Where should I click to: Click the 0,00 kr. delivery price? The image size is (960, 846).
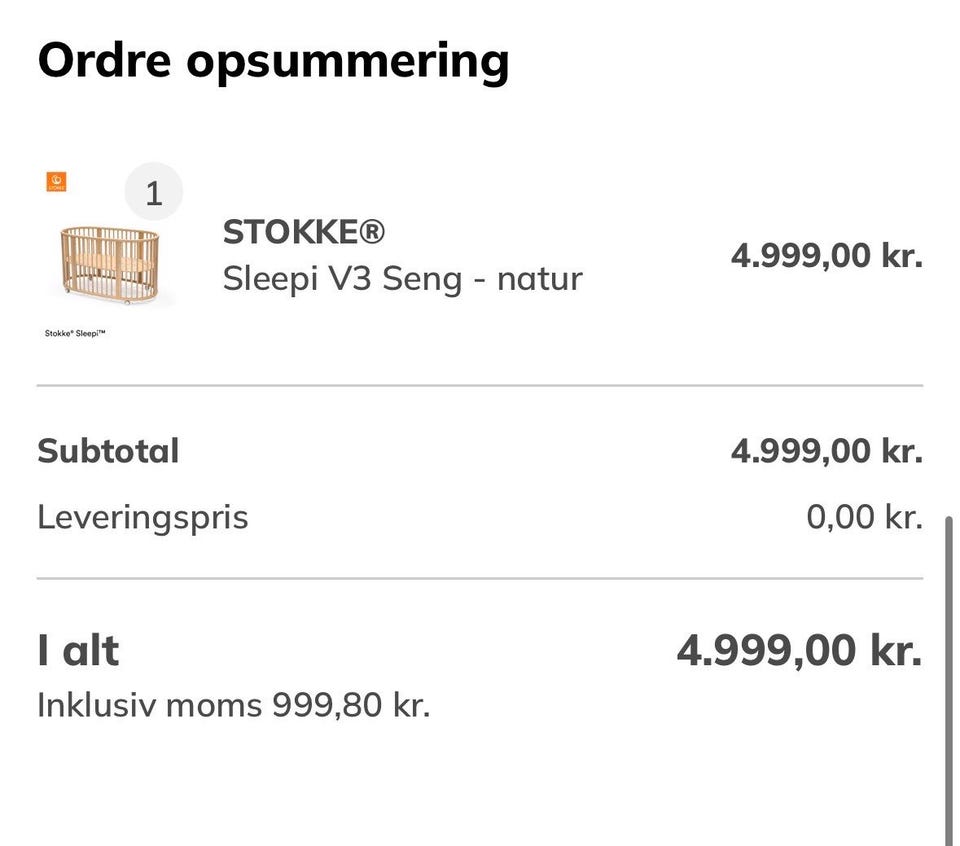864,518
